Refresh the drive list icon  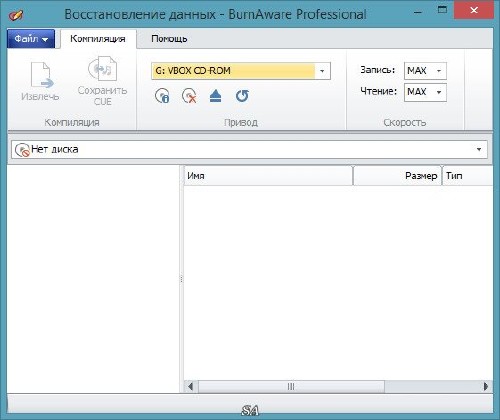pos(242,96)
